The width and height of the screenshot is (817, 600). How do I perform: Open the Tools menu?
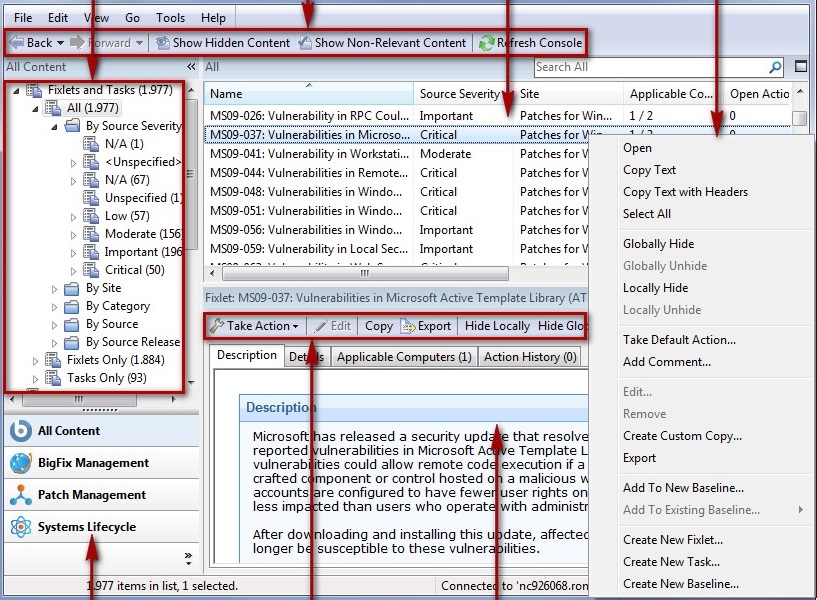coord(170,16)
